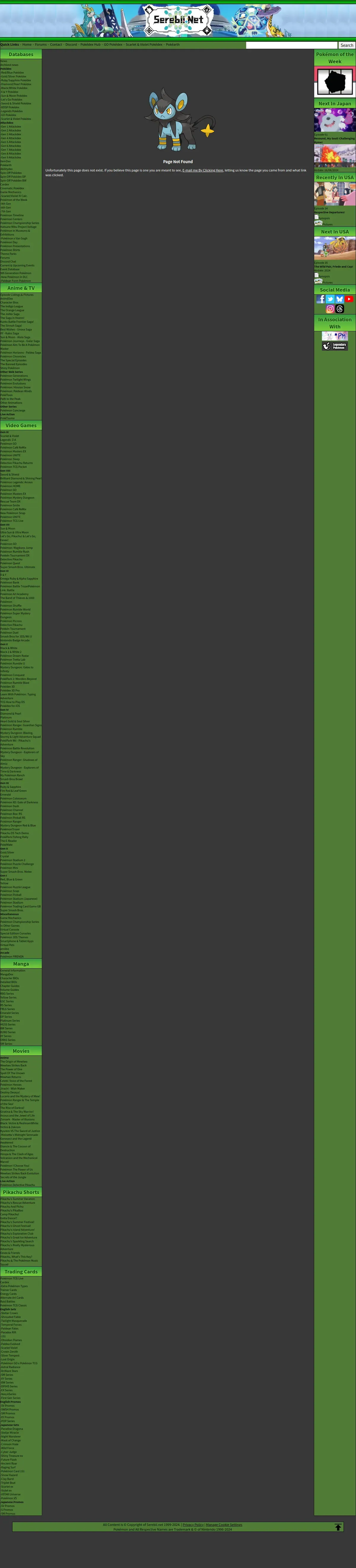
Task: Click the Manga section header
Action: tap(21, 963)
